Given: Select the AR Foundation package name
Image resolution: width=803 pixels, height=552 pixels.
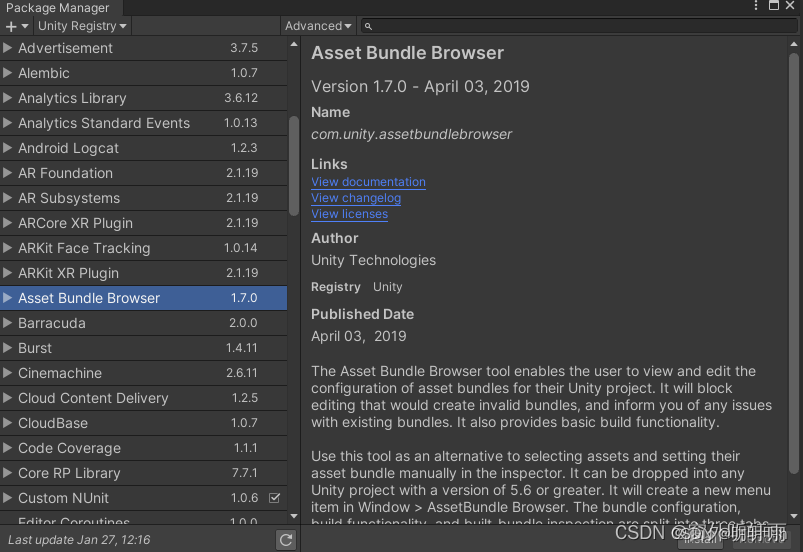Looking at the screenshot, I should (66, 173).
